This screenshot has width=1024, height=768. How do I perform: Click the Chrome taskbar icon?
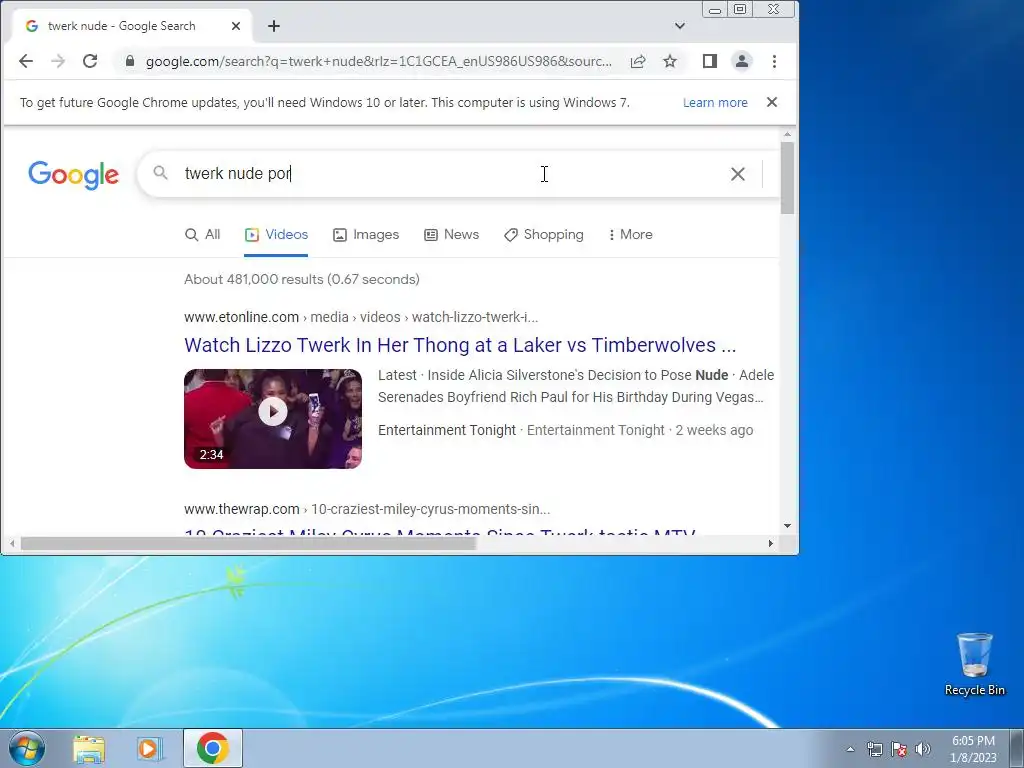pos(213,748)
